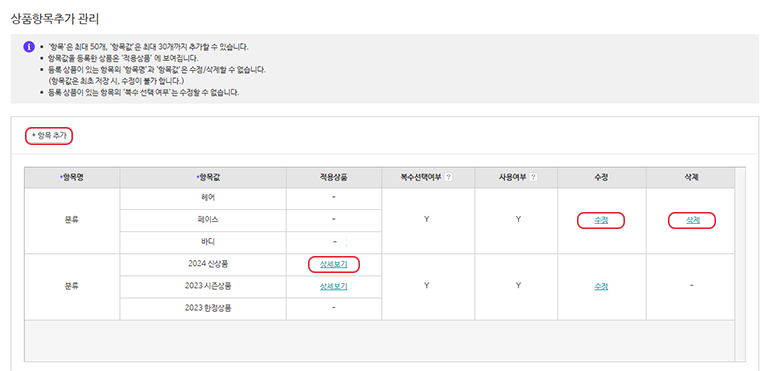
Task: Click the 헤어 item value cell
Action: coord(203,198)
